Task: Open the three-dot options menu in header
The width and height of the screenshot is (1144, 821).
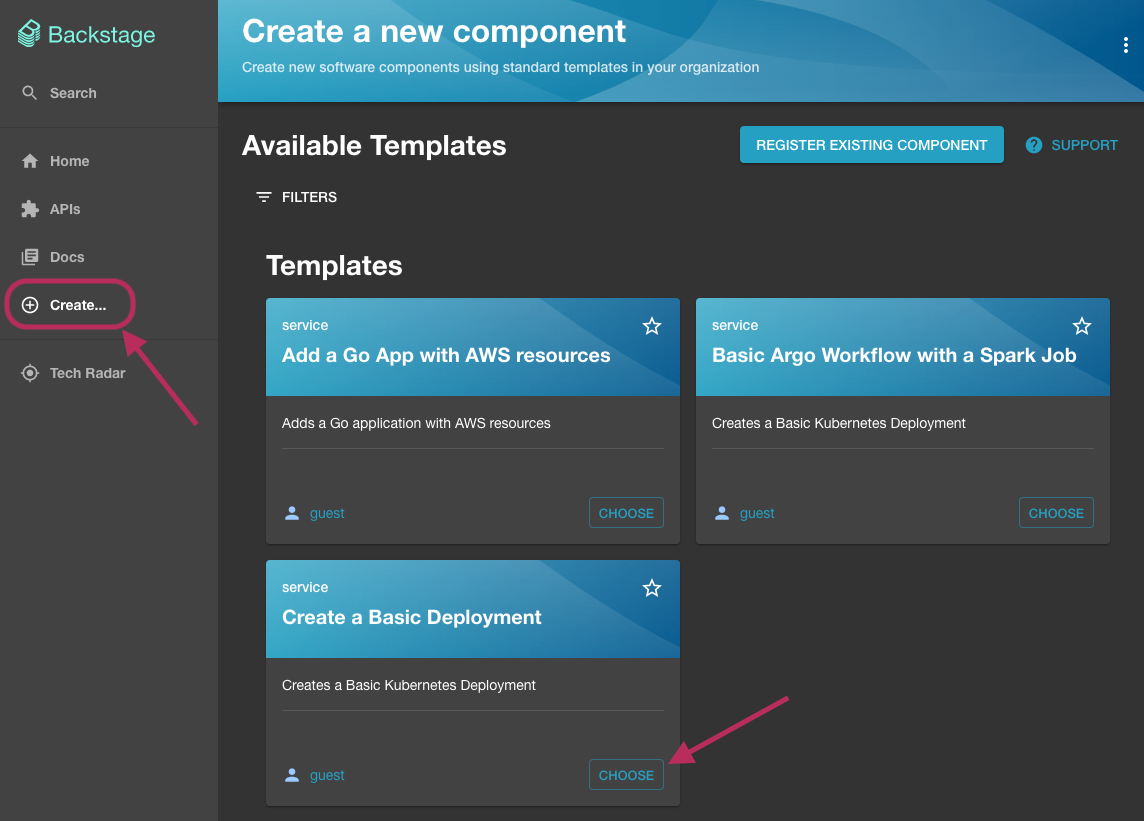Action: (x=1126, y=45)
